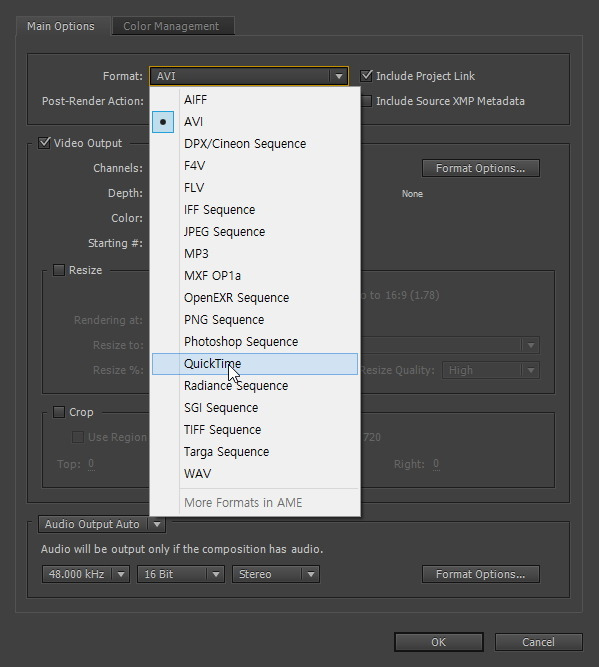599x667 pixels.
Task: Pick the MP3 format entry
Action: 255,254
